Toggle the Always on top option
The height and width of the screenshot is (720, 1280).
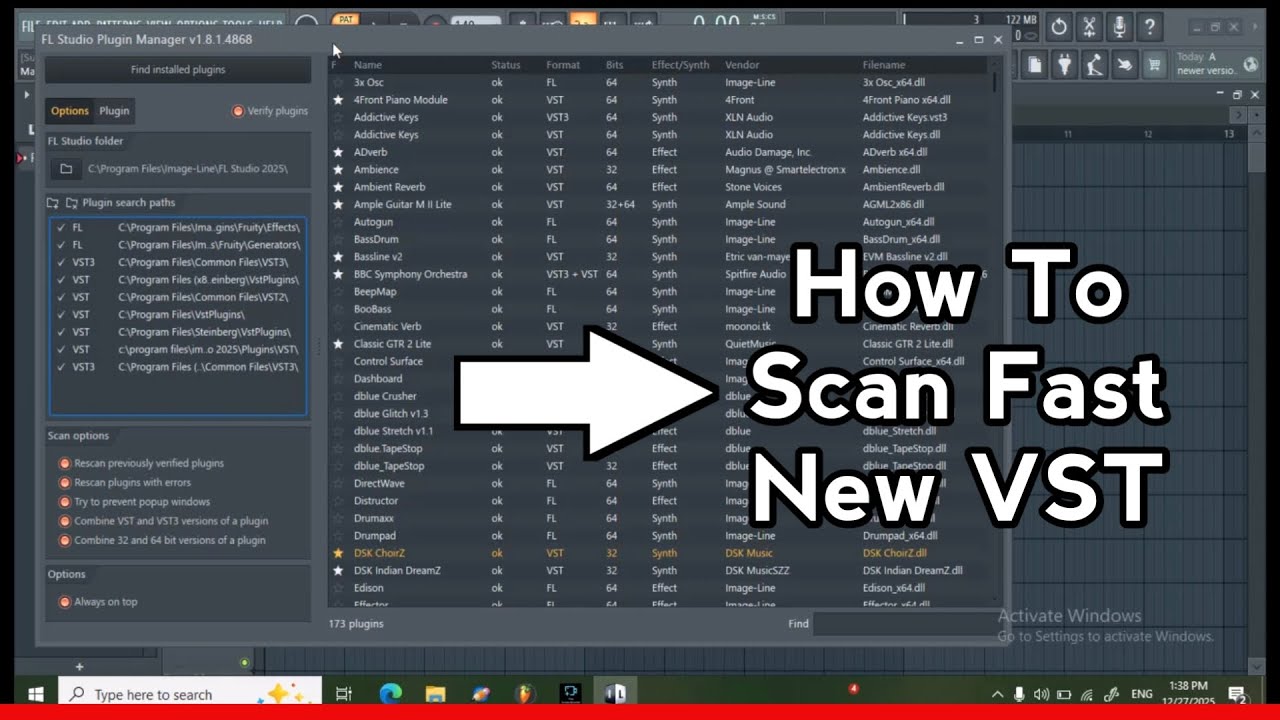(65, 602)
